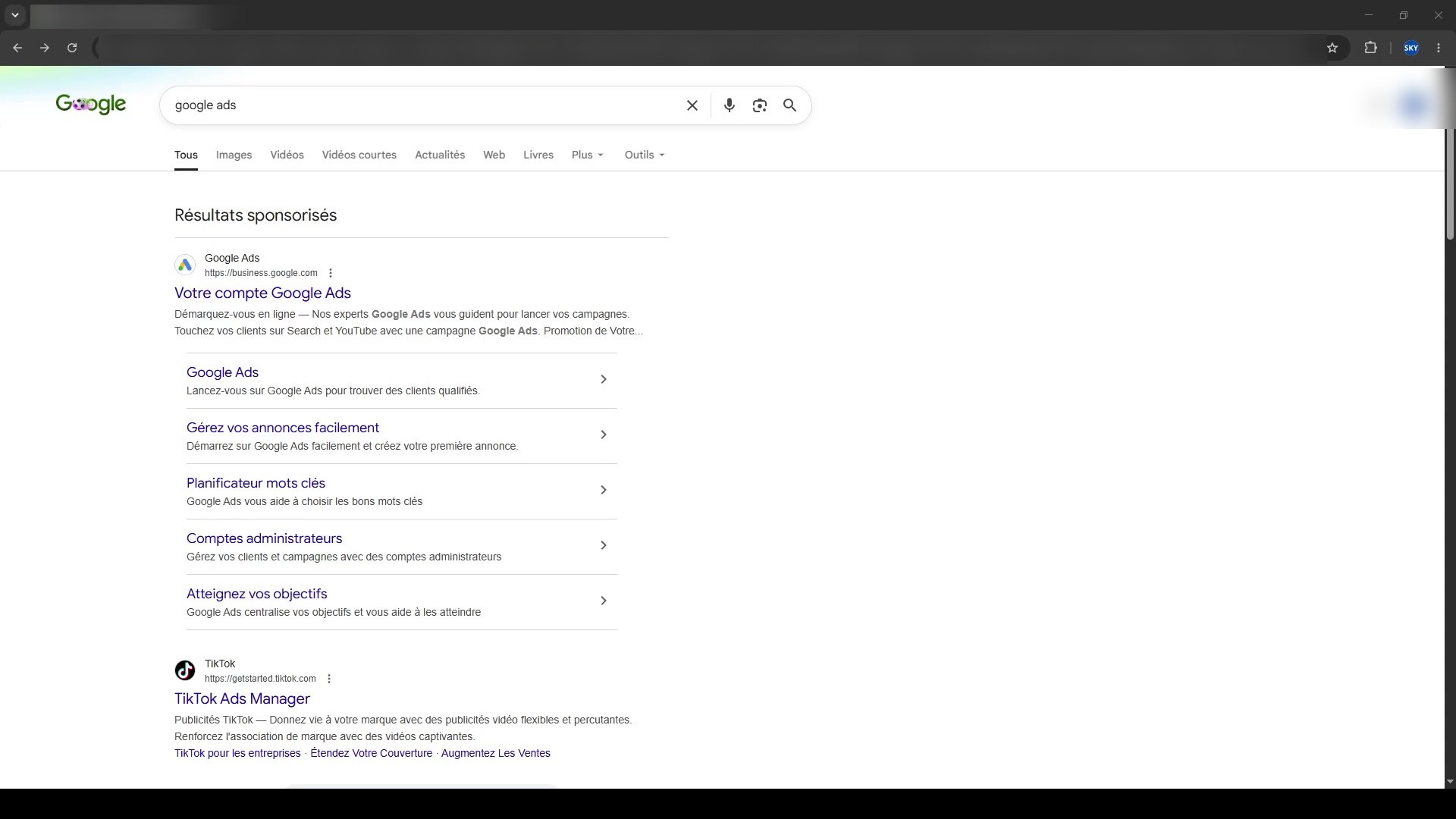Click the chevron next to 'Comptes administrateurs'
Viewport: 1456px width, 819px height.
coord(604,545)
